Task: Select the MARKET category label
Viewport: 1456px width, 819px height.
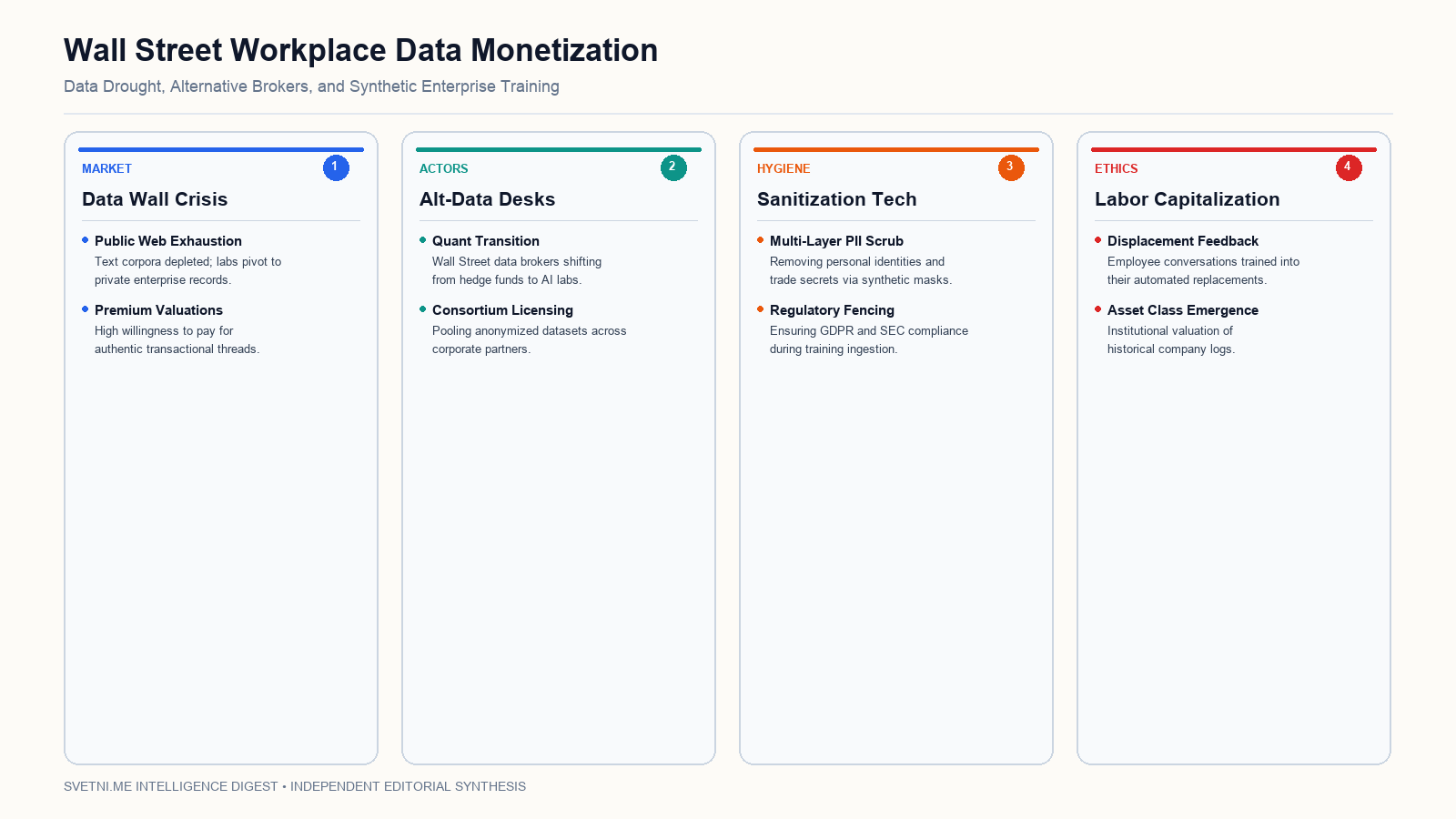Action: pyautogui.click(x=106, y=168)
